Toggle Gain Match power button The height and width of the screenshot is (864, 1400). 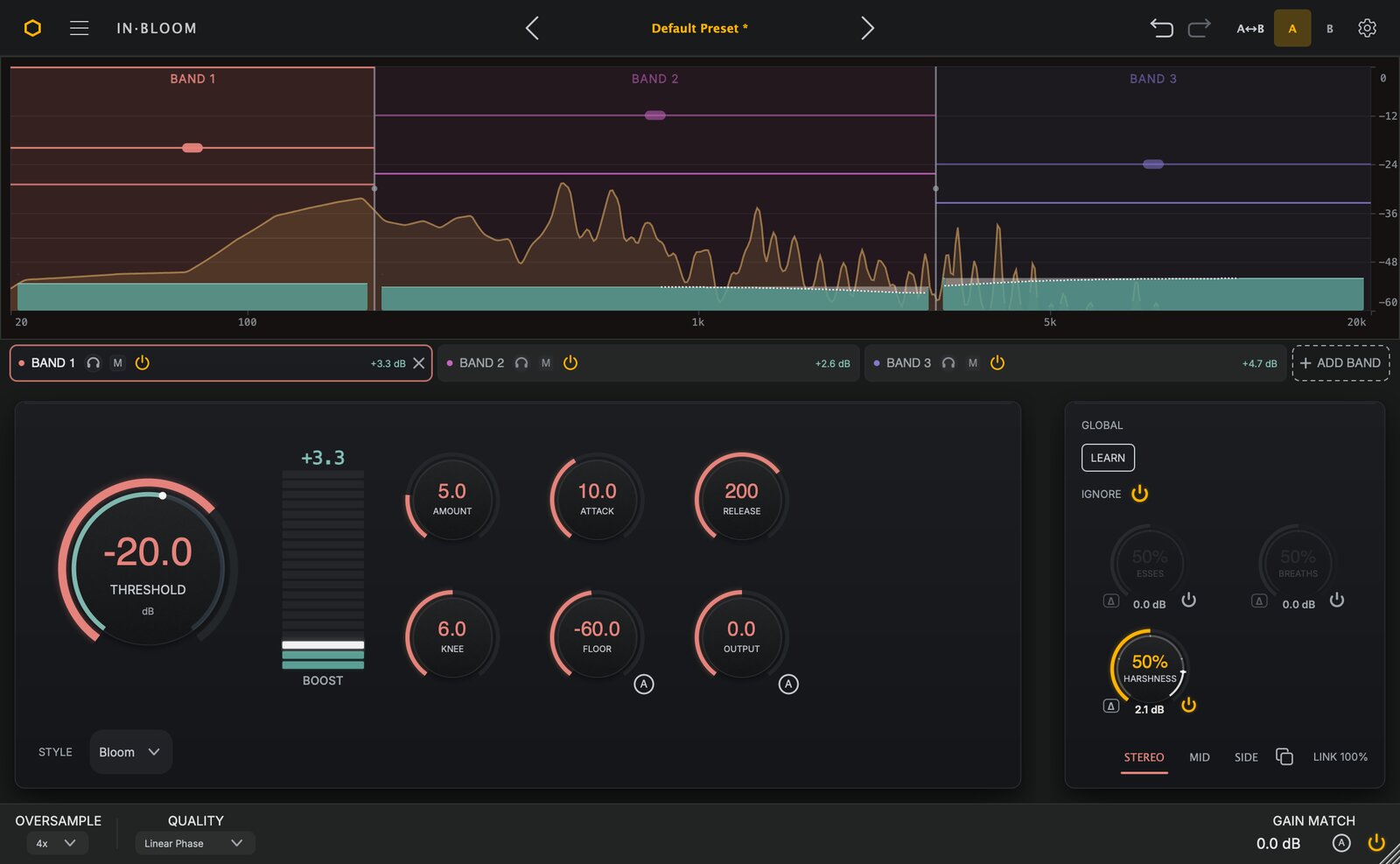pos(1376,843)
